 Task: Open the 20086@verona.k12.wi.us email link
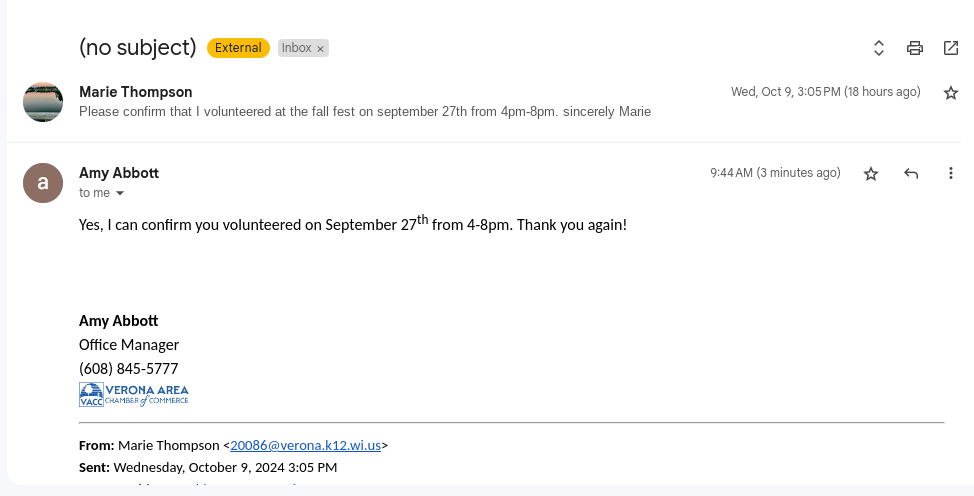305,445
